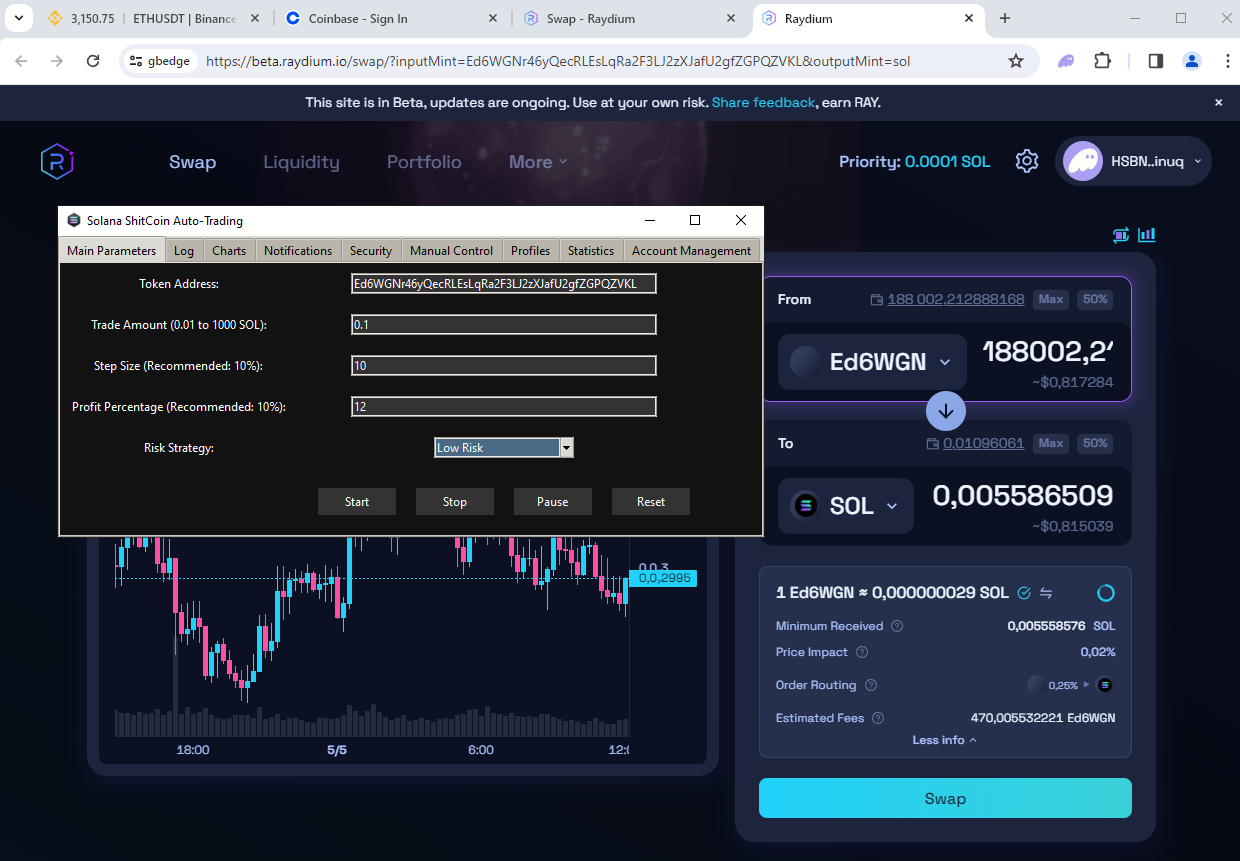Click the arrow to reverse swap direction
1240x861 pixels.
pos(946,411)
